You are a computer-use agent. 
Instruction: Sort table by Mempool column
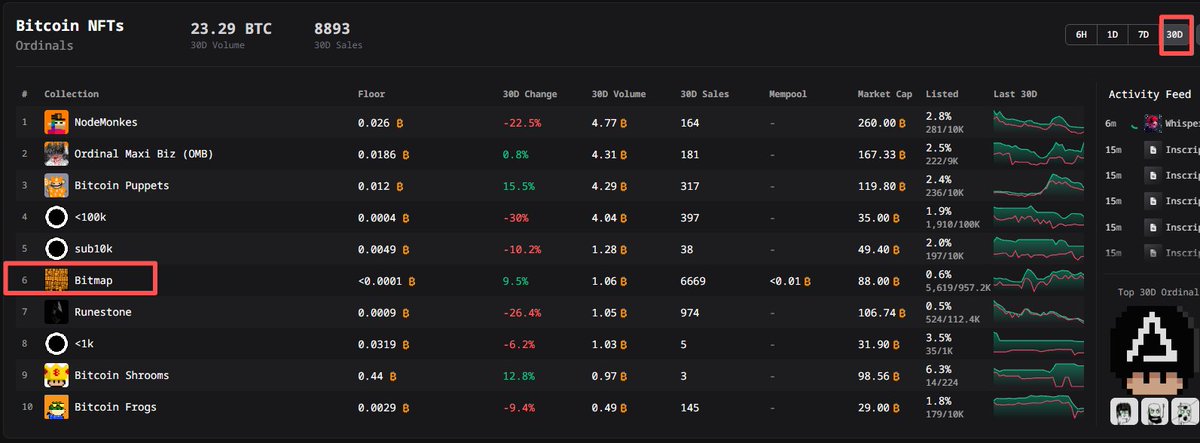point(788,94)
